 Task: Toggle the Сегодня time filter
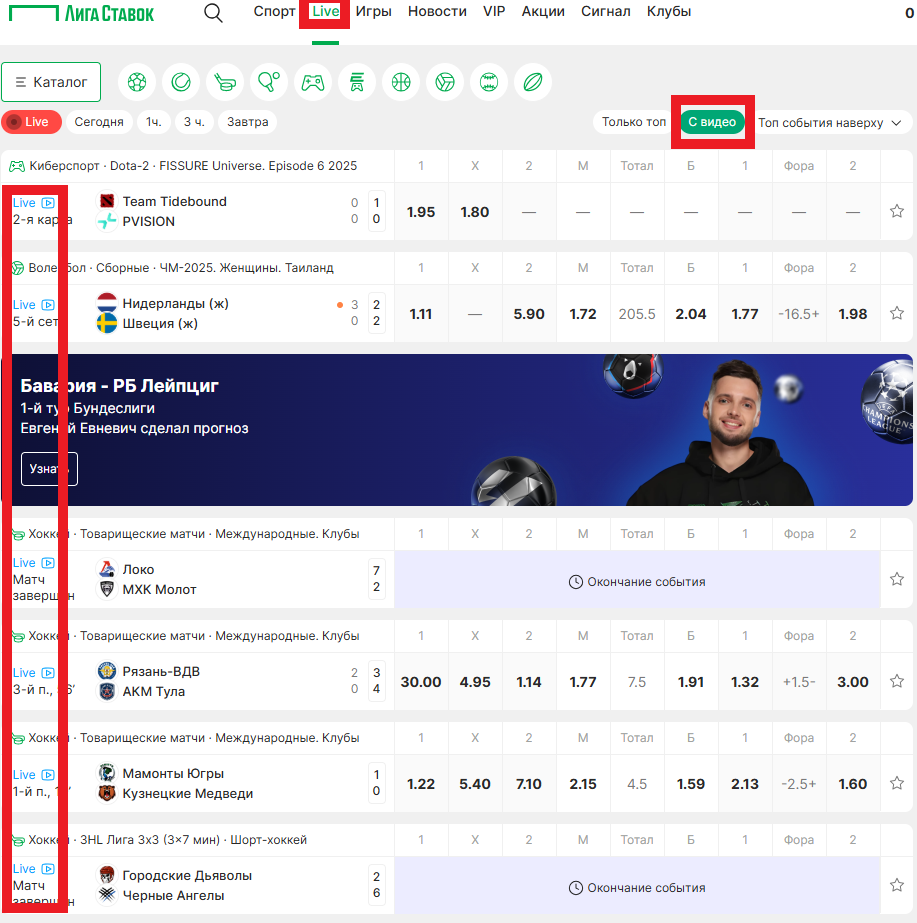99,122
